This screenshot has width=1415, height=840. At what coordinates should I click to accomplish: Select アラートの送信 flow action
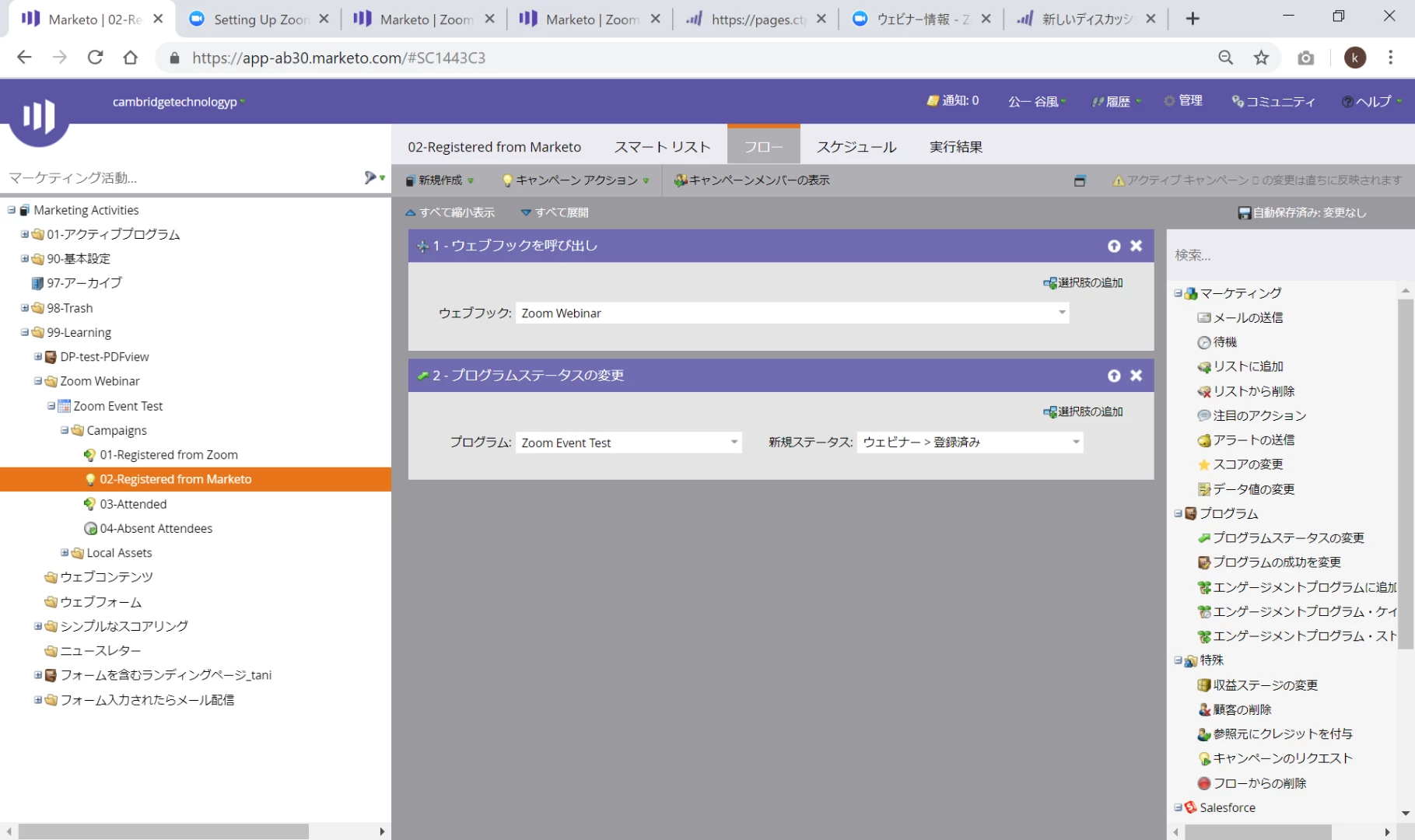pos(1246,440)
